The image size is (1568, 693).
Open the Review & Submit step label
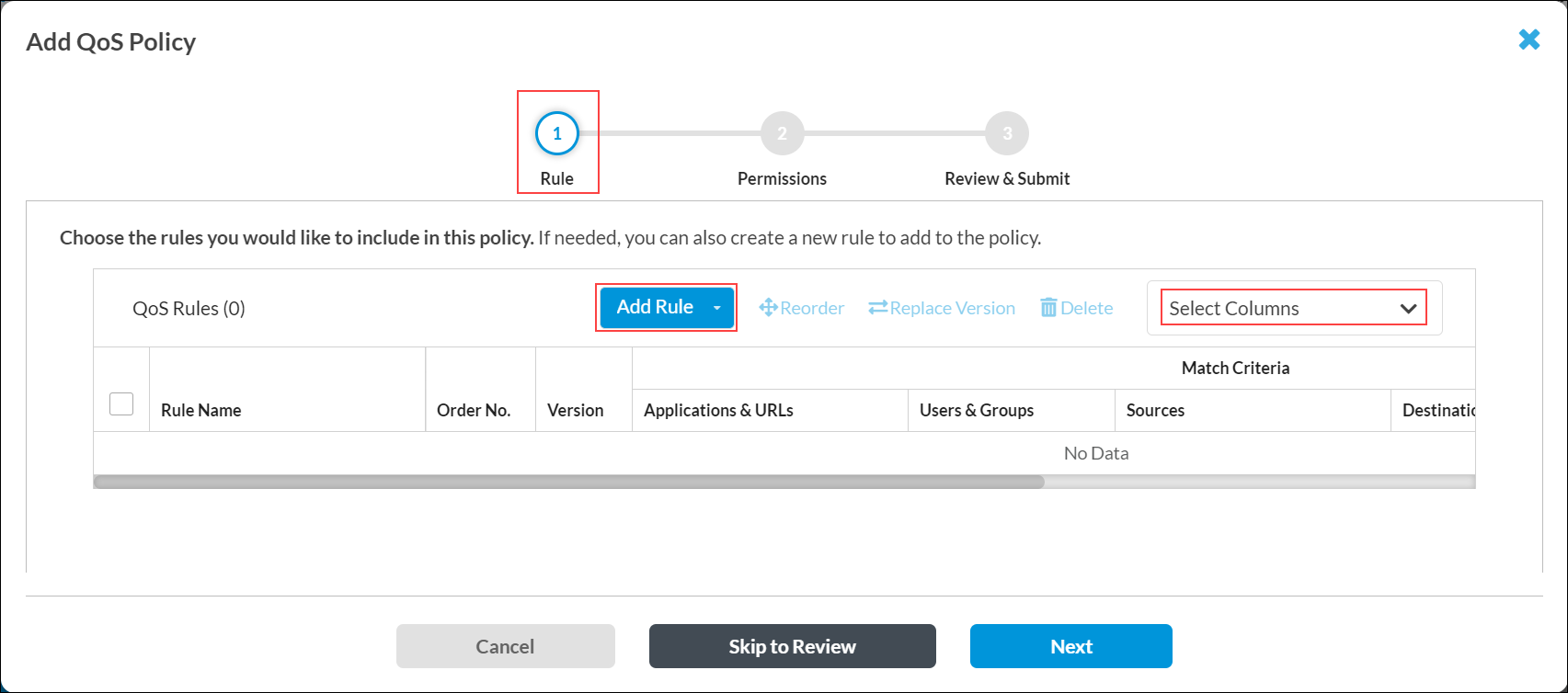(1006, 179)
